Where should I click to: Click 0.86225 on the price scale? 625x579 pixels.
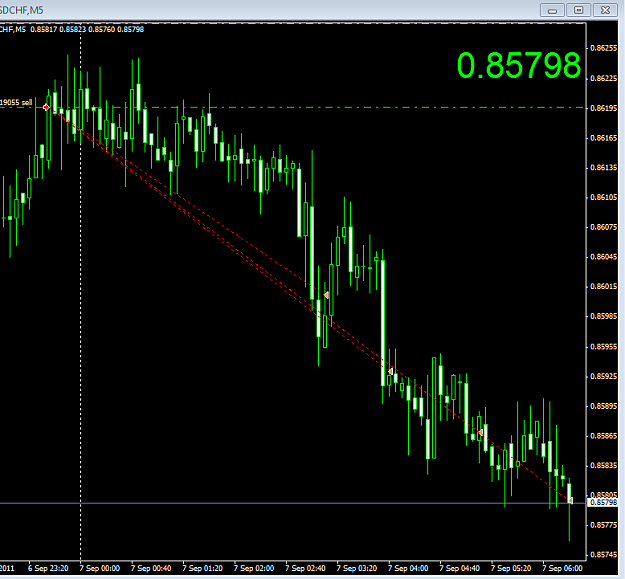coord(603,78)
